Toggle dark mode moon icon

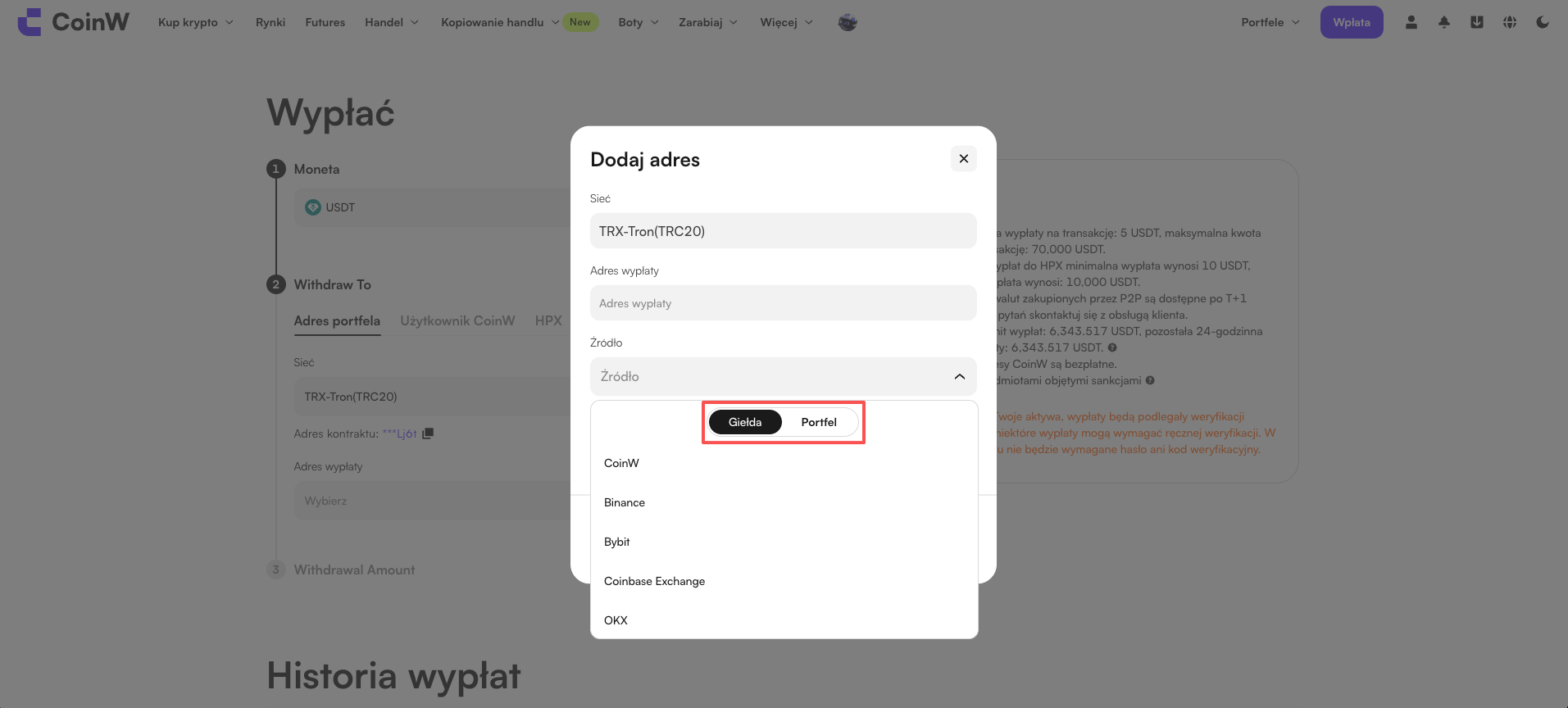(x=1543, y=22)
